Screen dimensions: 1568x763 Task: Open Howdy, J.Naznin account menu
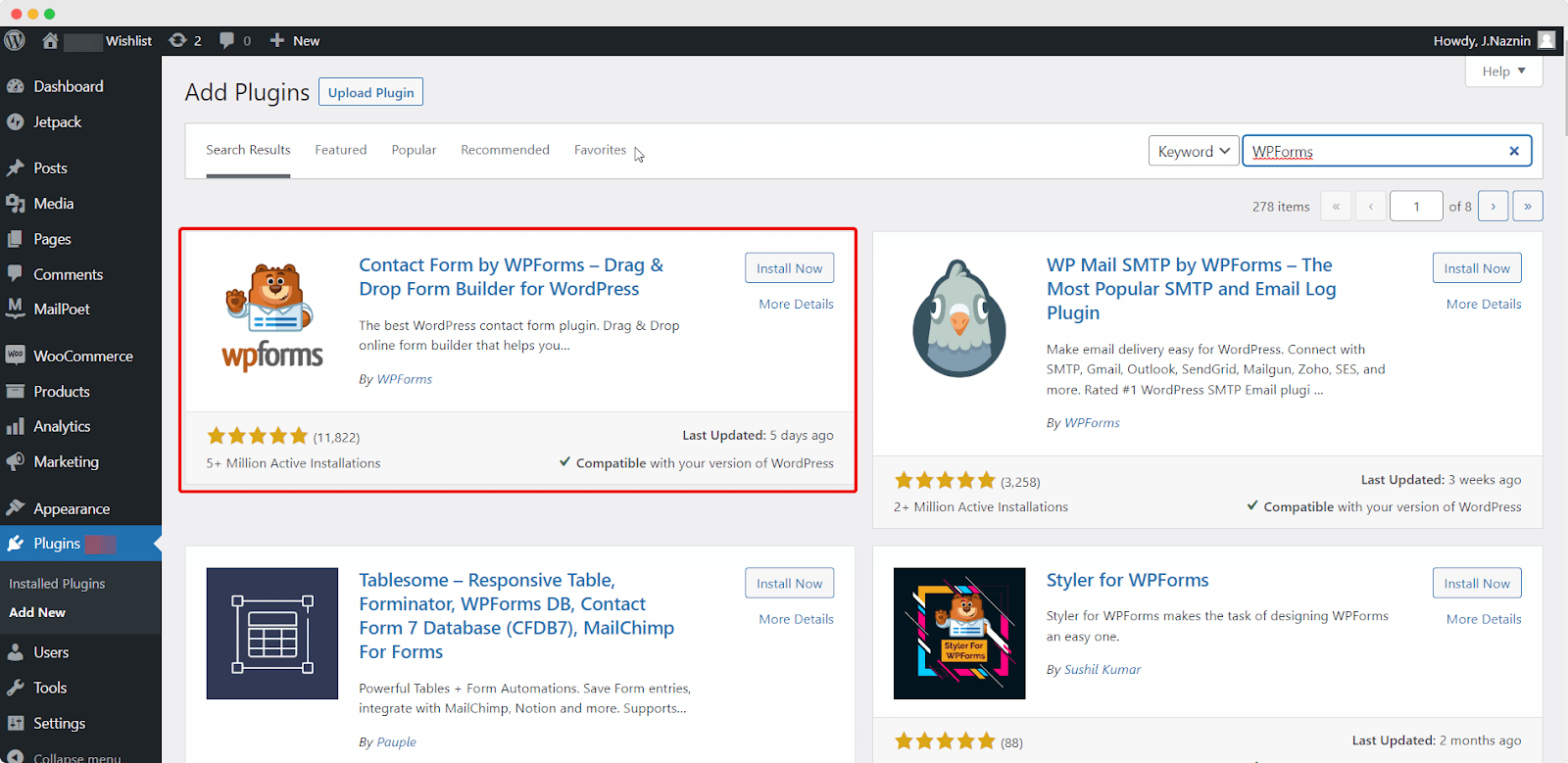(x=1482, y=40)
